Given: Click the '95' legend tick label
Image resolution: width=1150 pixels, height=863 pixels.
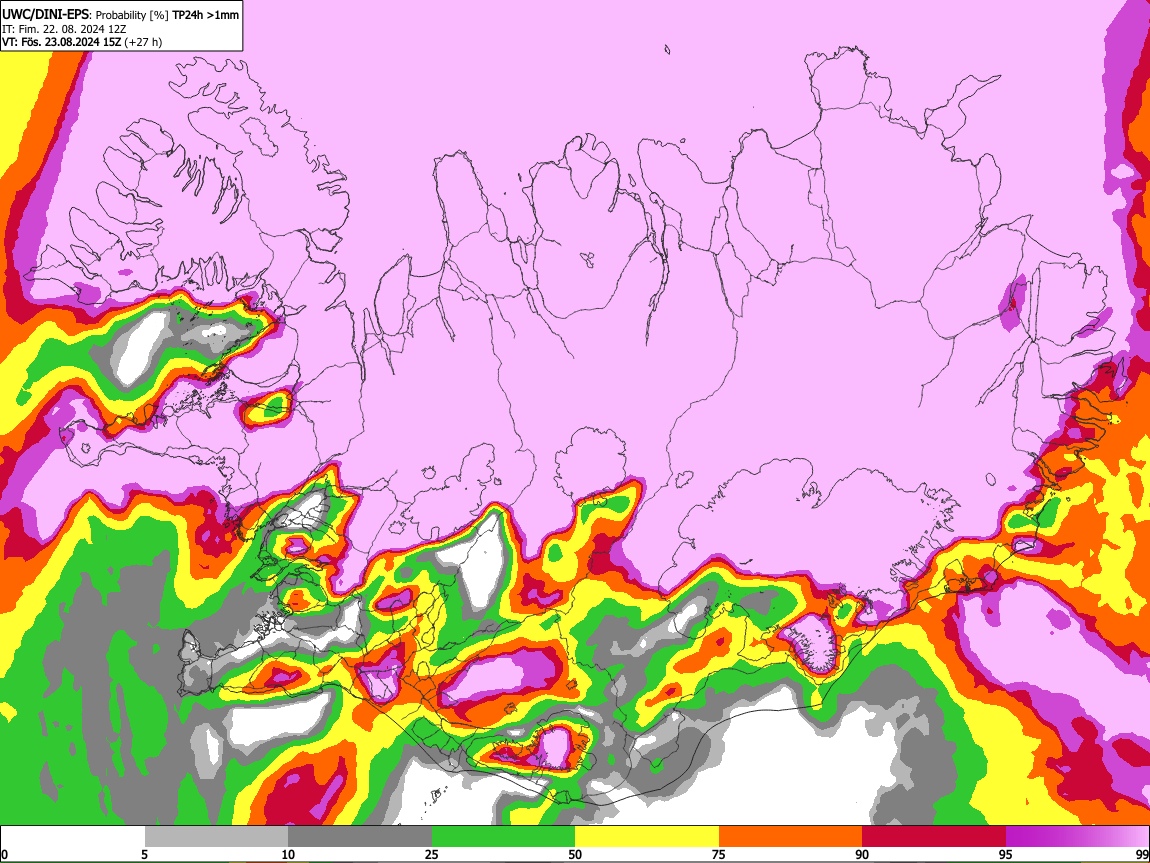Looking at the screenshot, I should (x=1006, y=854).
